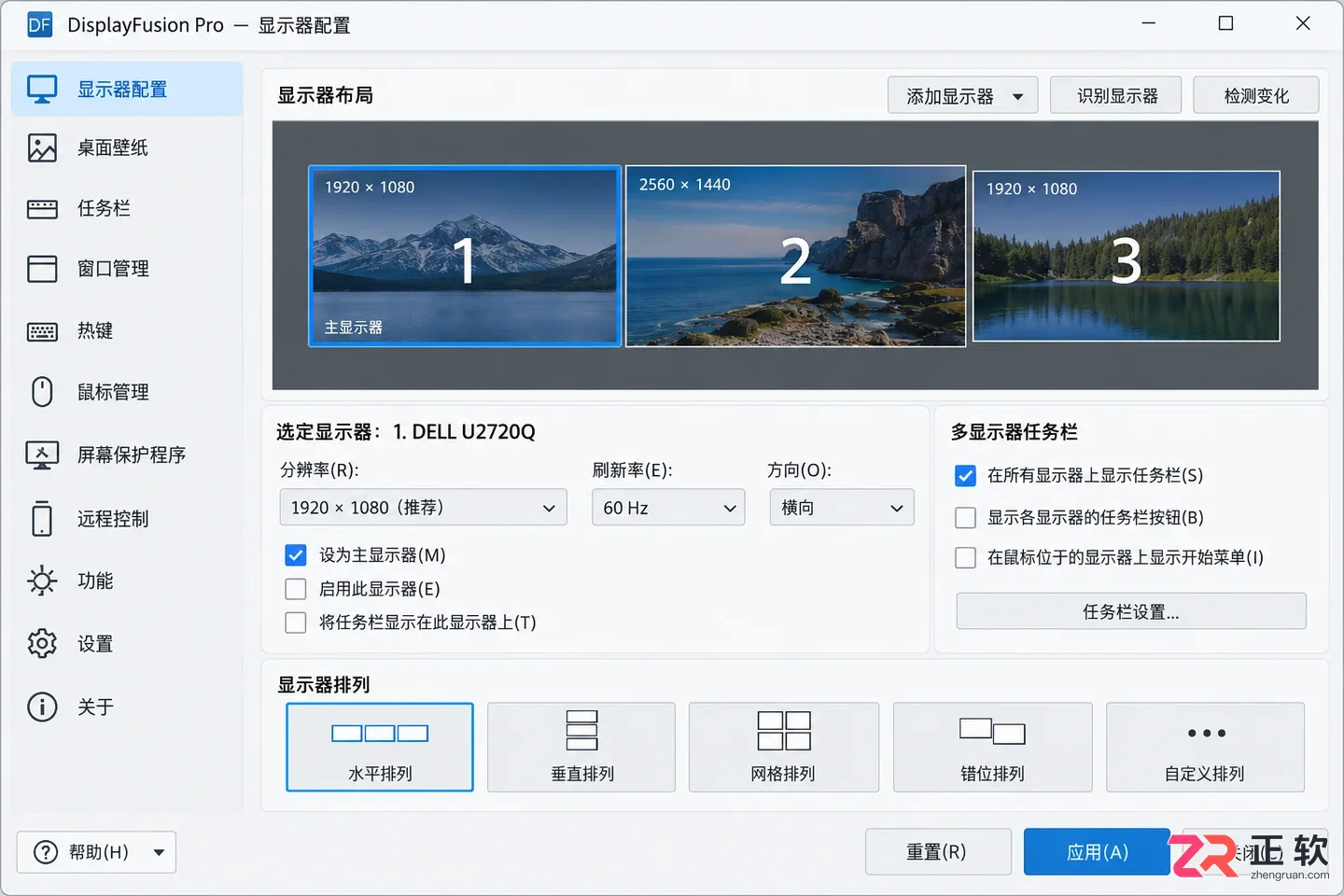
Task: Apply changes with 应用(A) button
Action: pyautogui.click(x=1097, y=852)
